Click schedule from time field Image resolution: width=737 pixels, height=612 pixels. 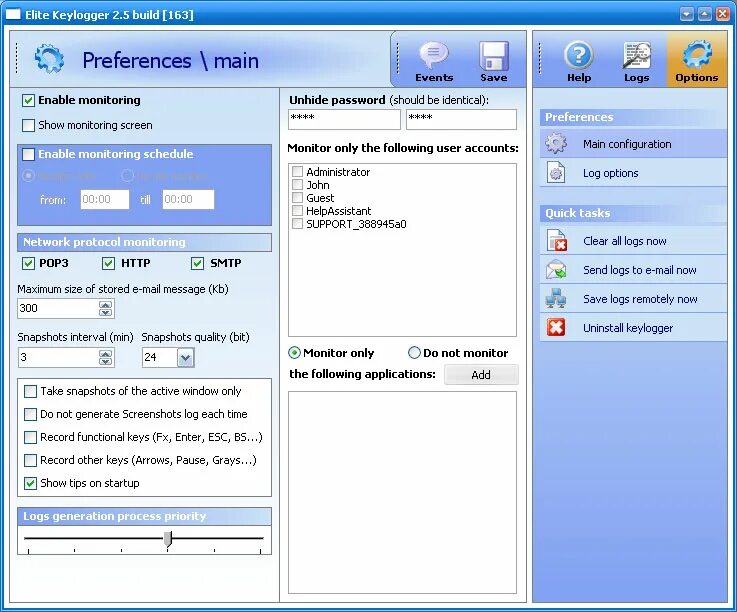[104, 199]
